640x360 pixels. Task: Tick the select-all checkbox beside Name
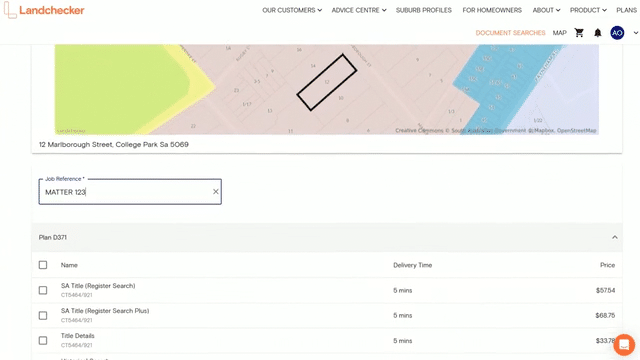tap(43, 265)
